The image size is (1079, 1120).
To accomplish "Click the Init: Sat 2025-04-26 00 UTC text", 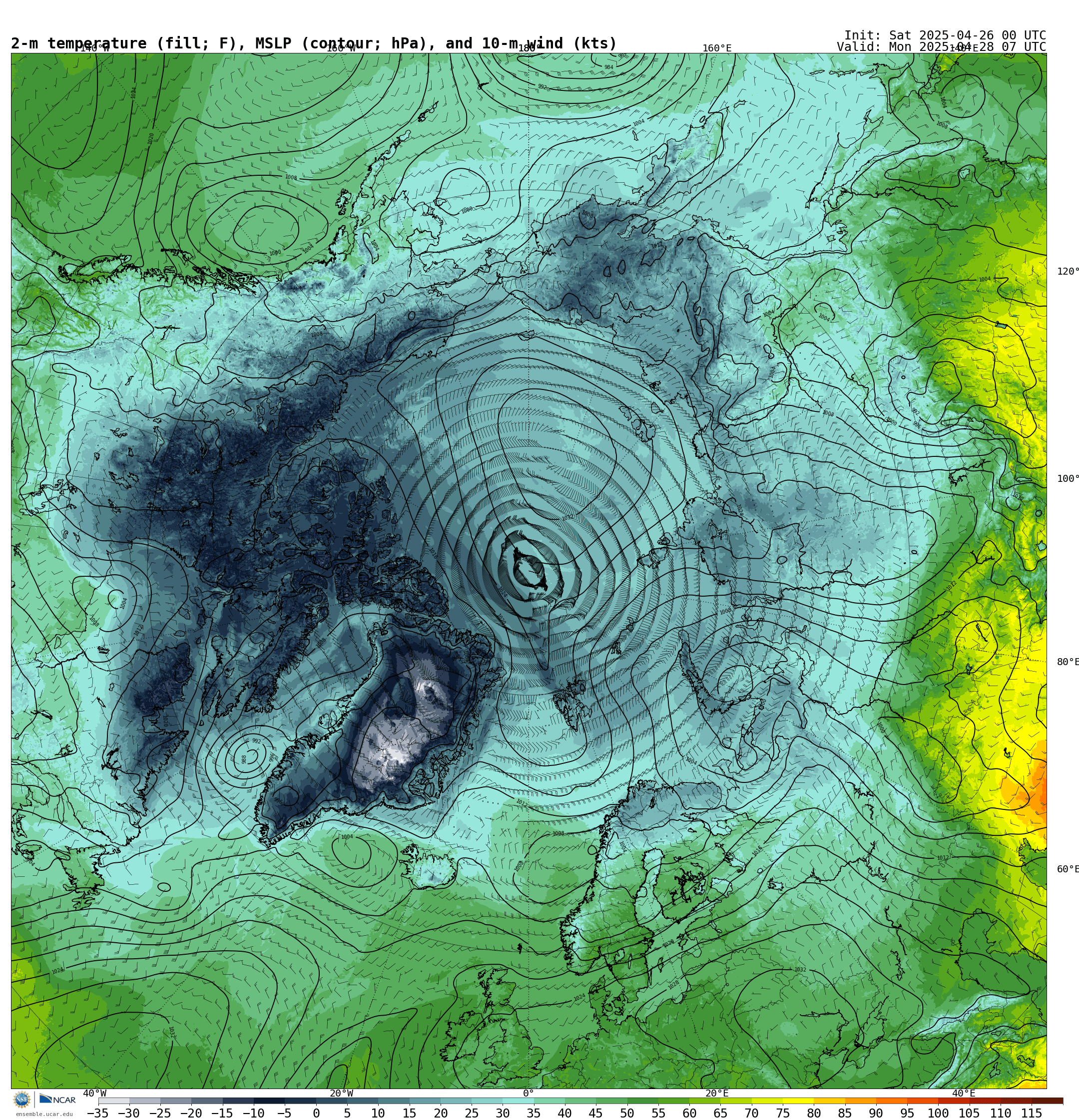I will pos(945,35).
